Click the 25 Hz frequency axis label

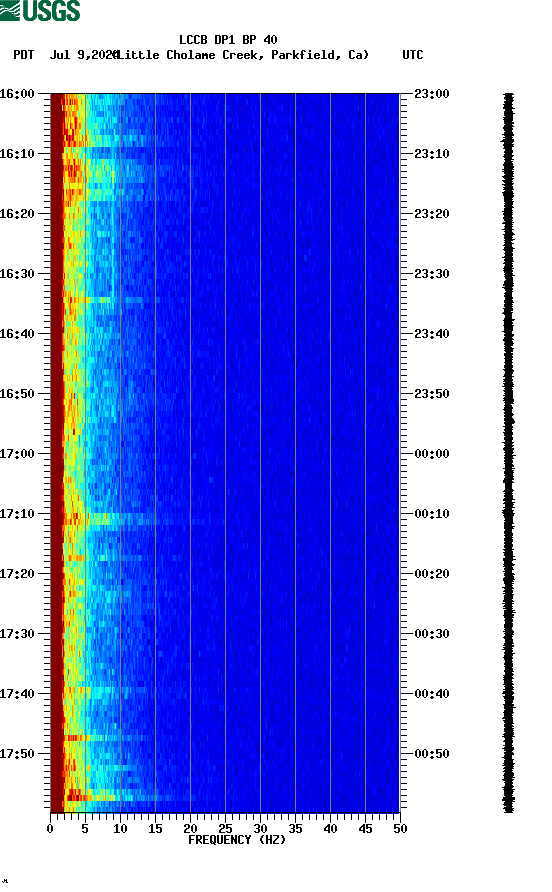click(225, 829)
